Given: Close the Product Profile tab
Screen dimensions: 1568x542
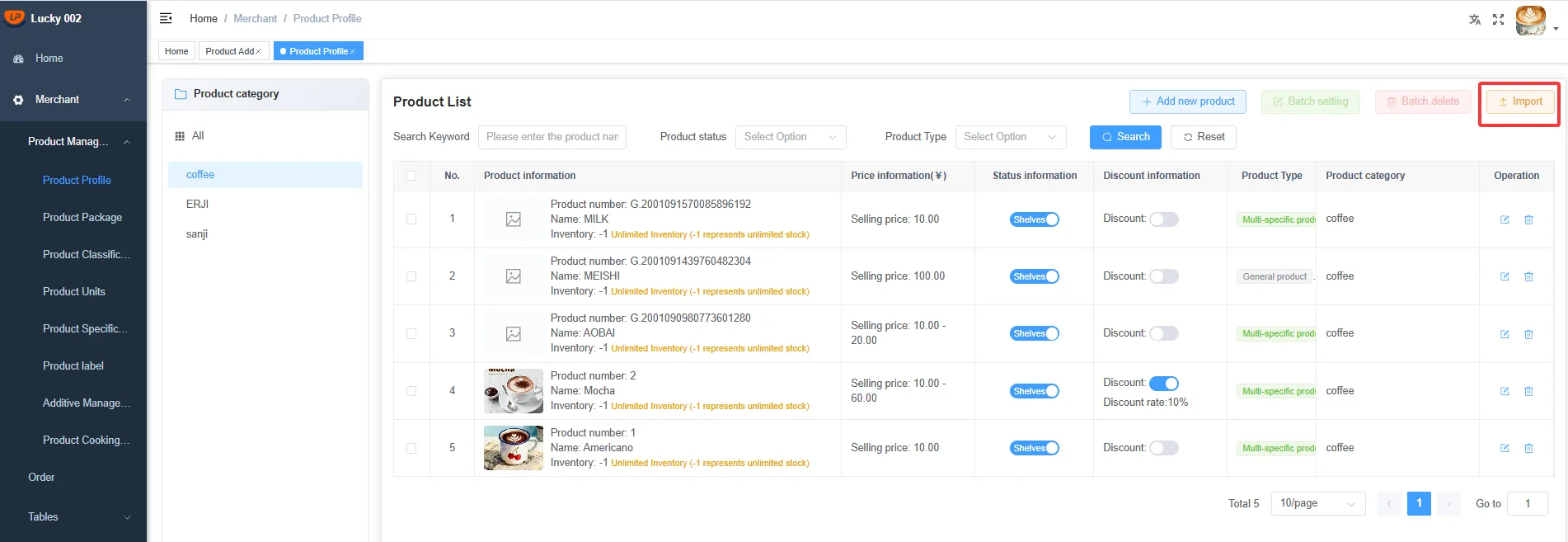Looking at the screenshot, I should point(352,51).
